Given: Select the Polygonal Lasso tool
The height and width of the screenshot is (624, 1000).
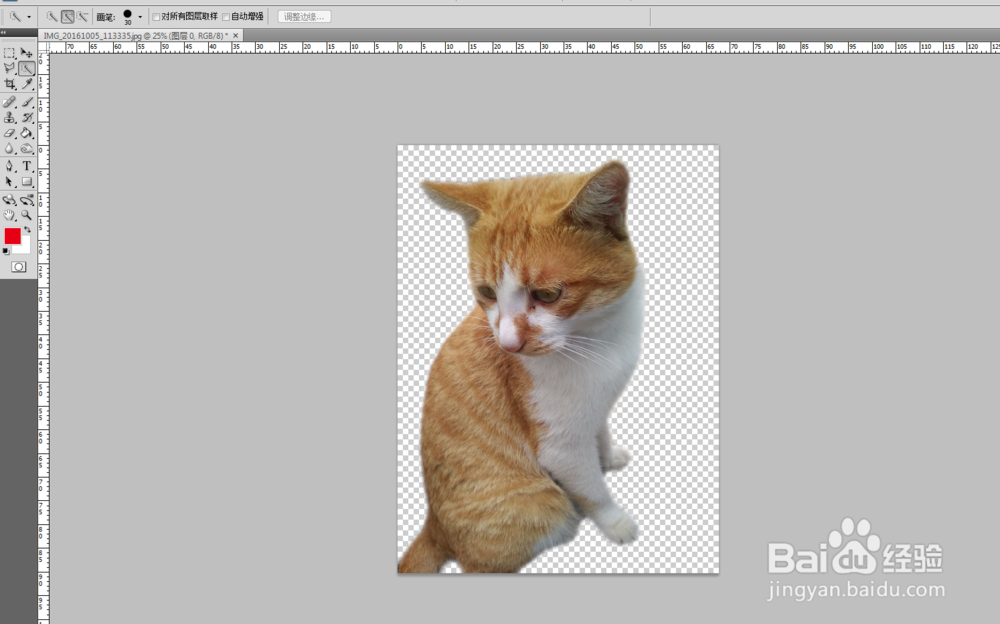Looking at the screenshot, I should (x=10, y=68).
